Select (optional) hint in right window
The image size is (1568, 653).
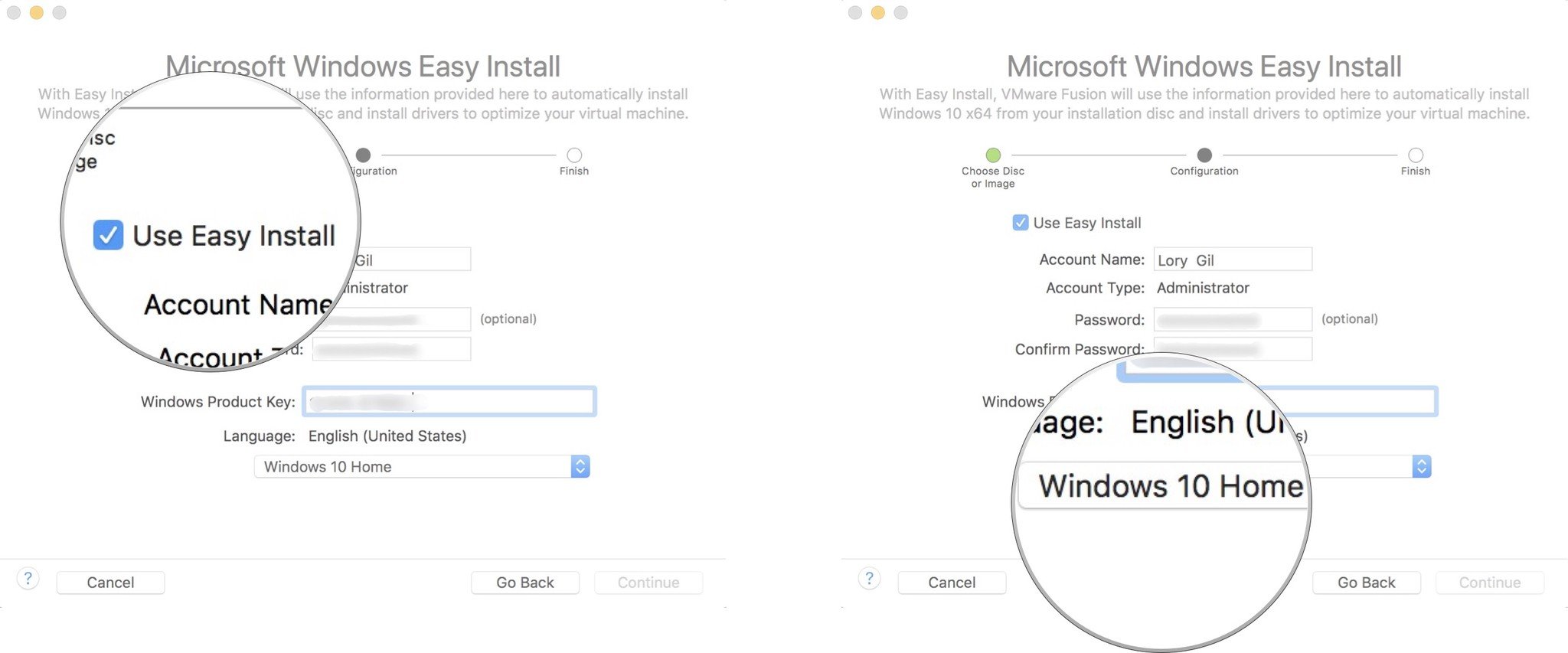pyautogui.click(x=1350, y=319)
